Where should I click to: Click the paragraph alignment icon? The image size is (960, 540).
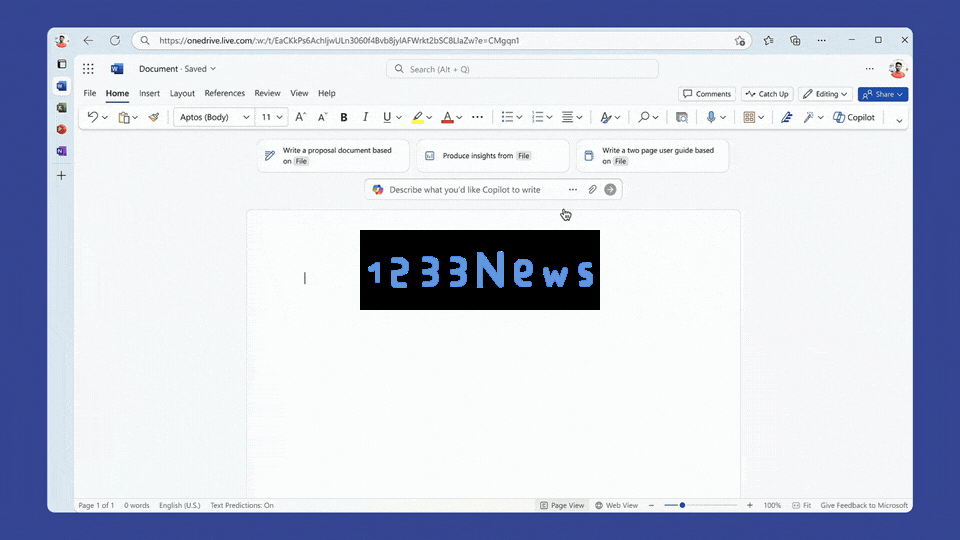point(568,117)
